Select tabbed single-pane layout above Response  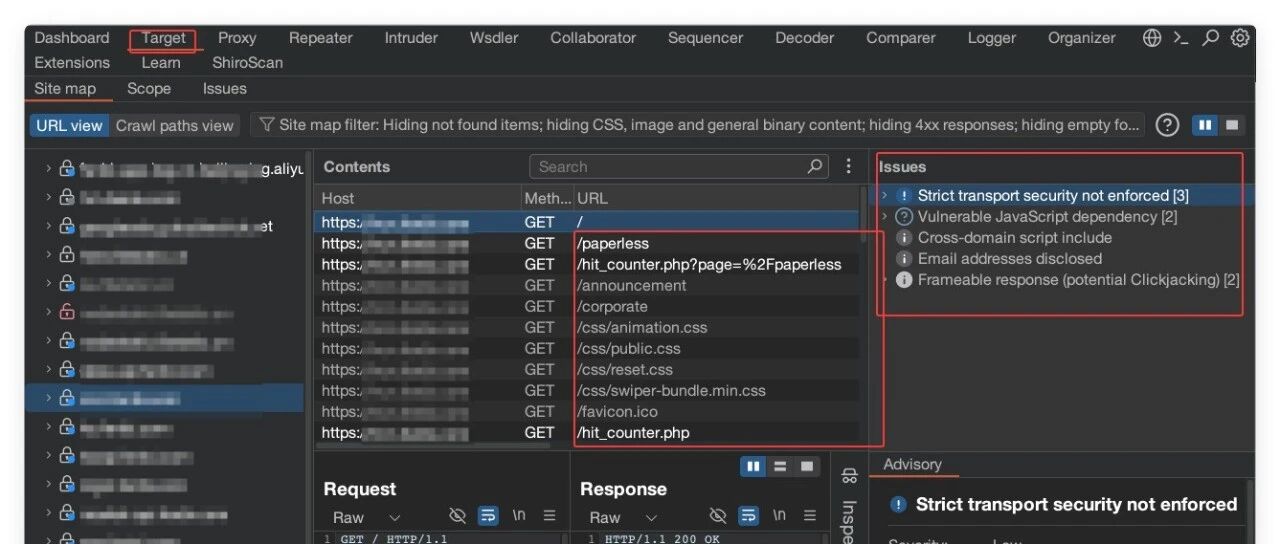tap(807, 466)
